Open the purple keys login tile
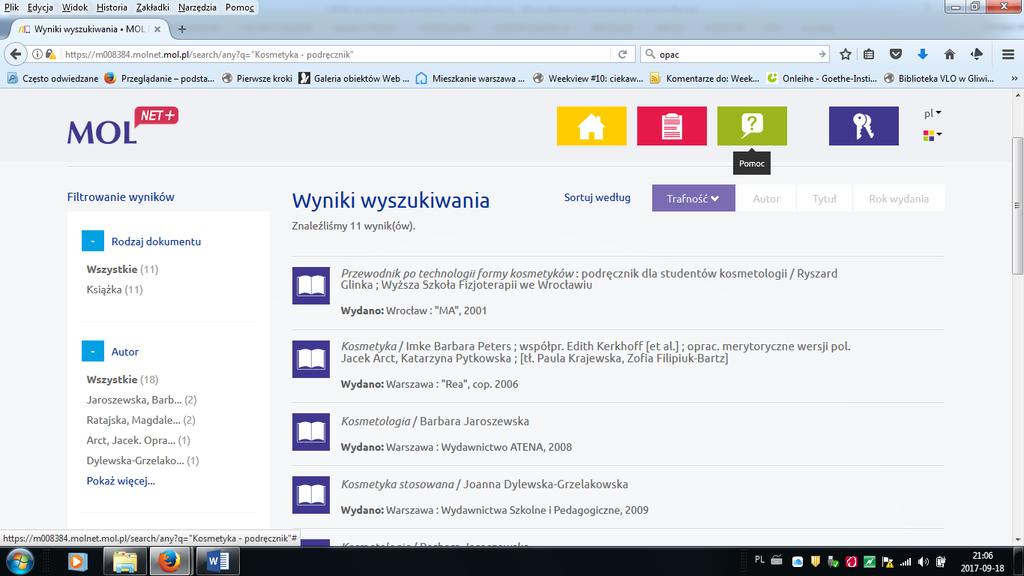The width and height of the screenshot is (1024, 576). (863, 126)
